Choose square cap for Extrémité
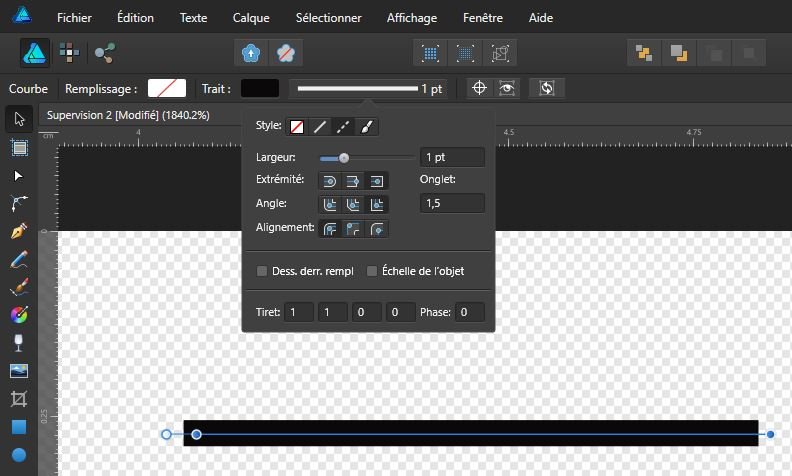Viewport: 792px width, 476px height. [377, 181]
